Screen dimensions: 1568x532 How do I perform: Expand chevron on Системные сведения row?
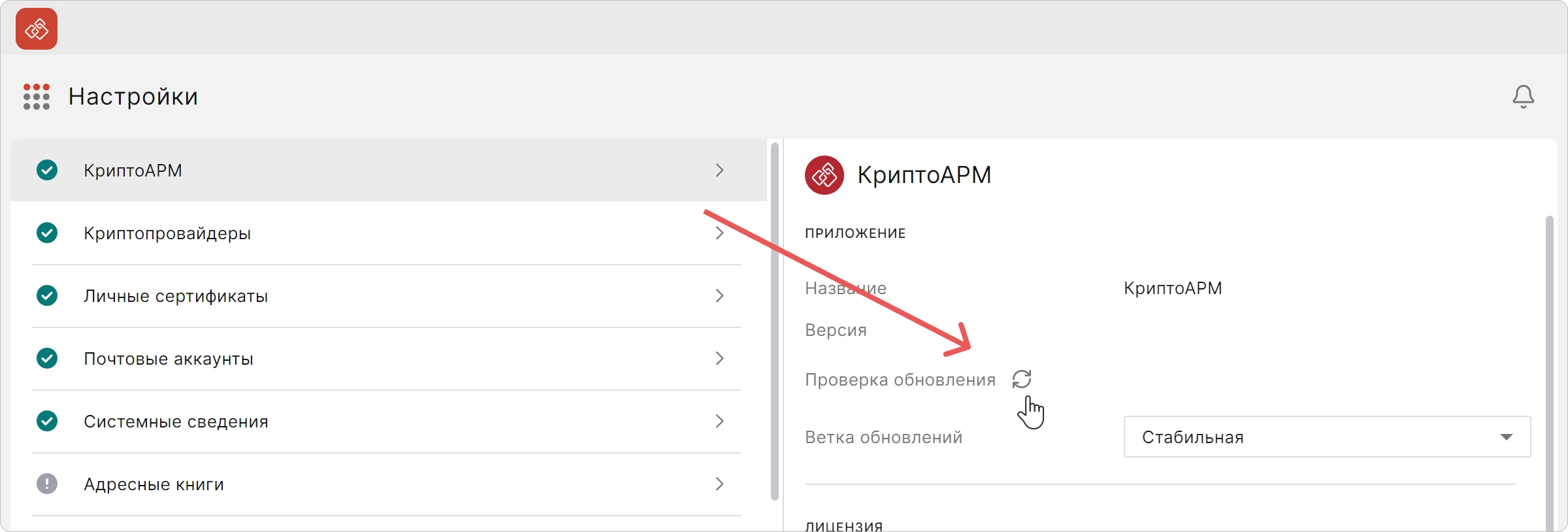[719, 421]
